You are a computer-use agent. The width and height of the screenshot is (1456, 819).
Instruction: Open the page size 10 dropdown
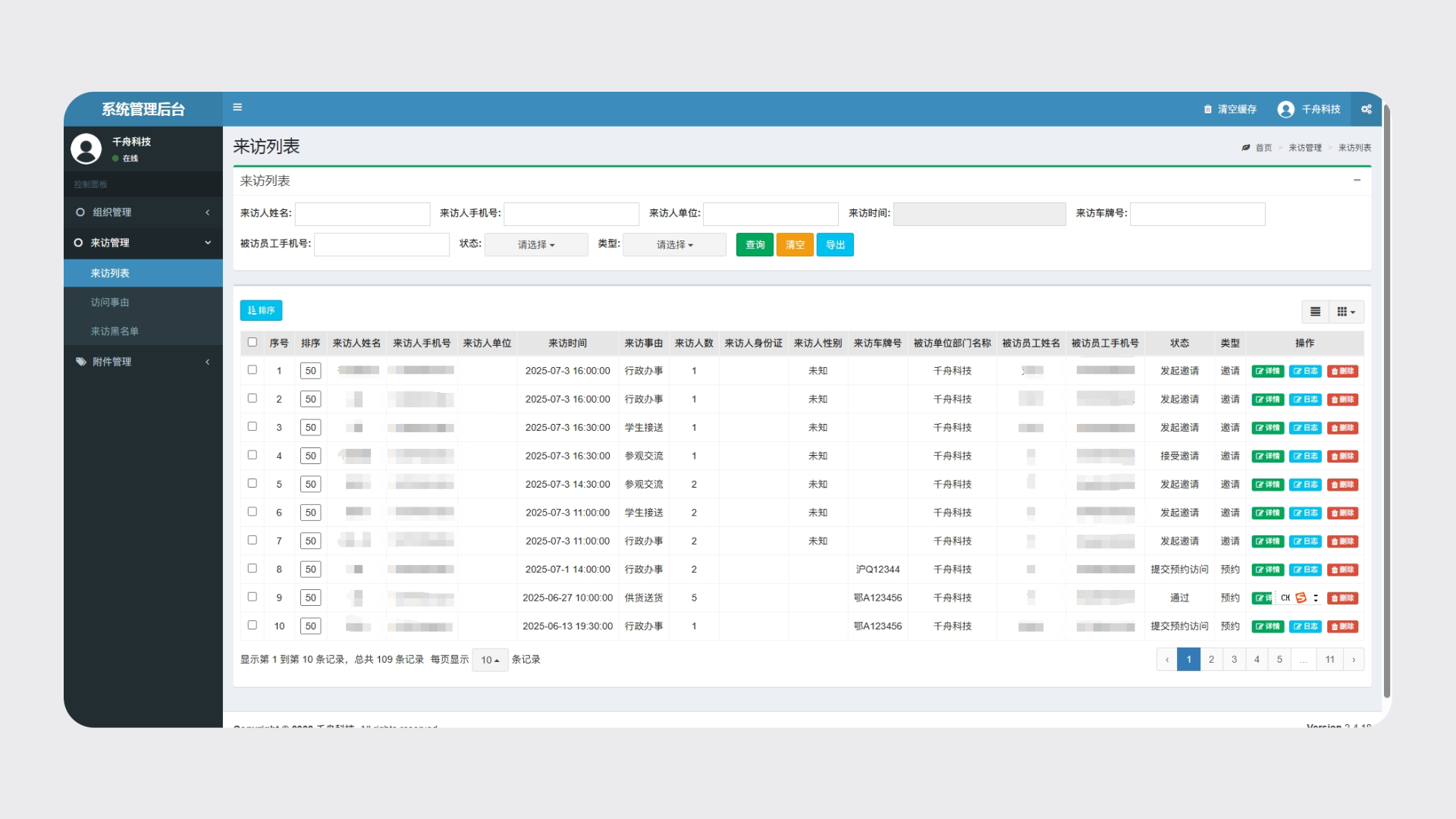490,660
